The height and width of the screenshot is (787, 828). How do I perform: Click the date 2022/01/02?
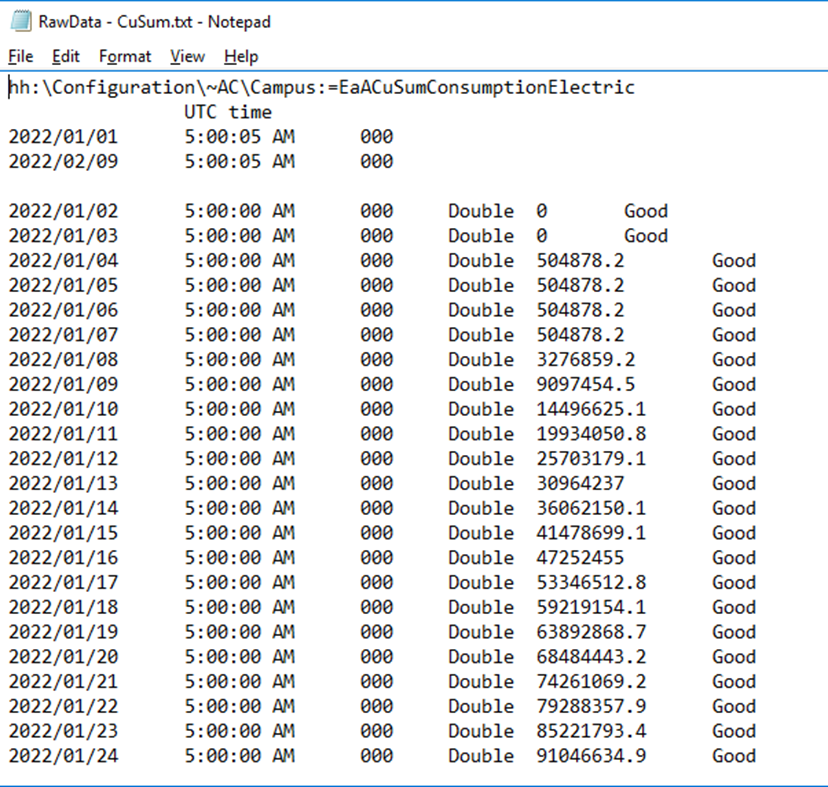(x=63, y=211)
